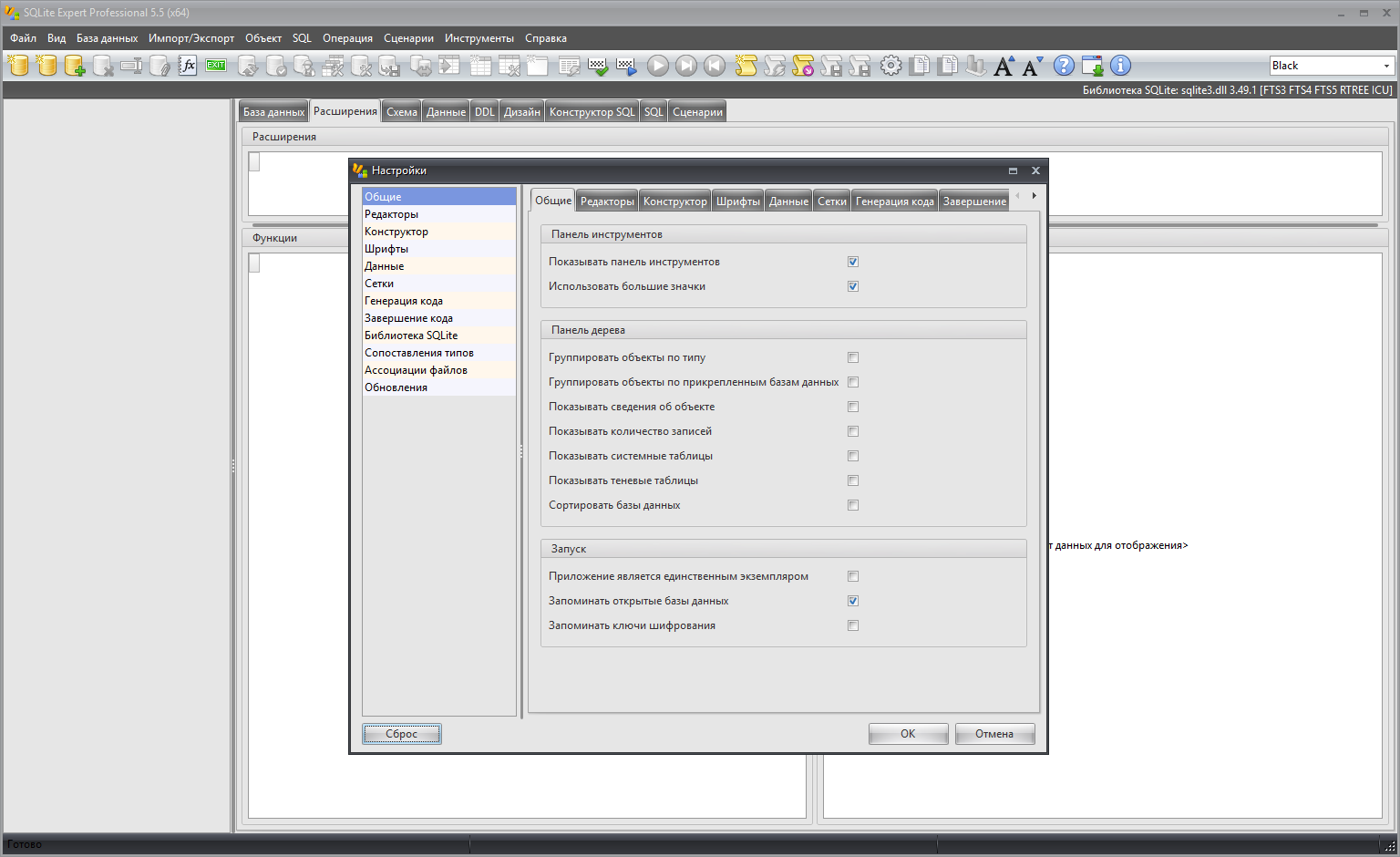The height and width of the screenshot is (857, 1400).
Task: Open the Файл menu
Action: 23,38
